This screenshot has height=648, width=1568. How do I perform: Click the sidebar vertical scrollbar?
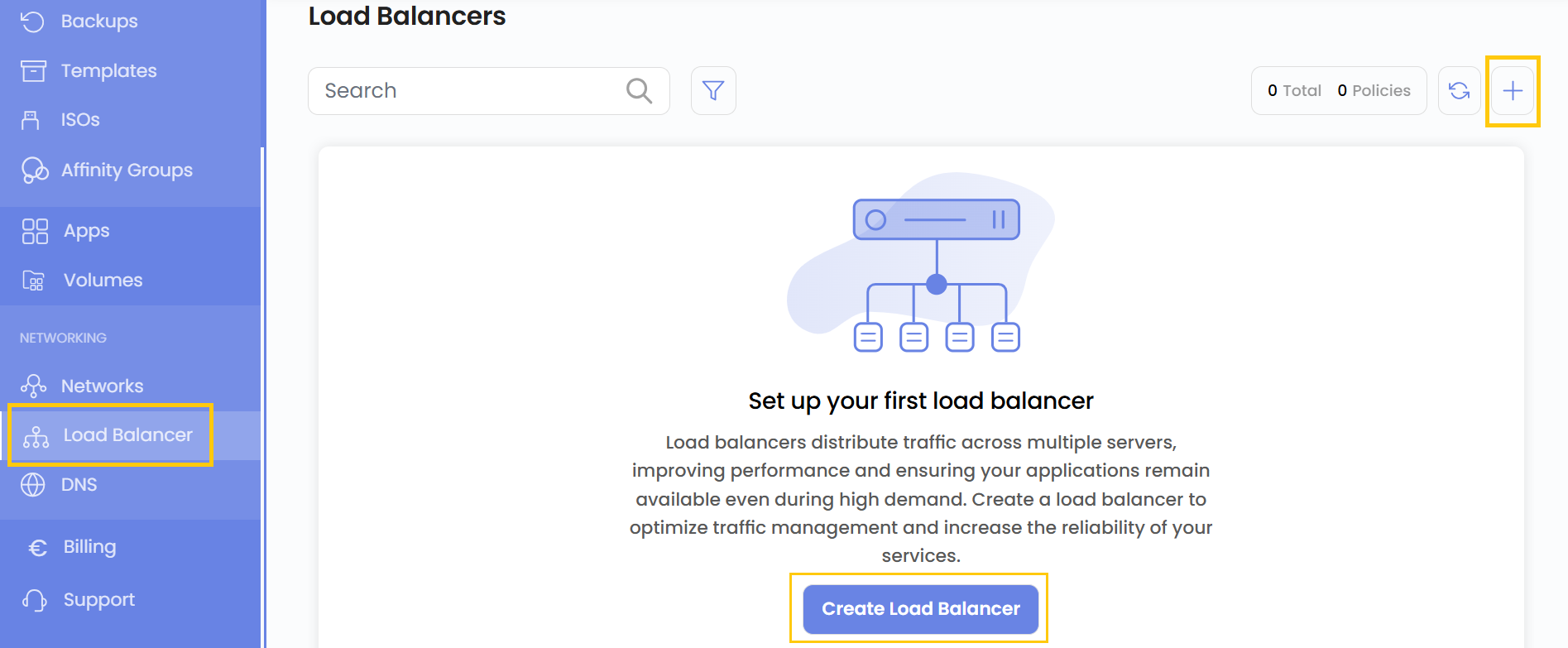tap(262, 397)
